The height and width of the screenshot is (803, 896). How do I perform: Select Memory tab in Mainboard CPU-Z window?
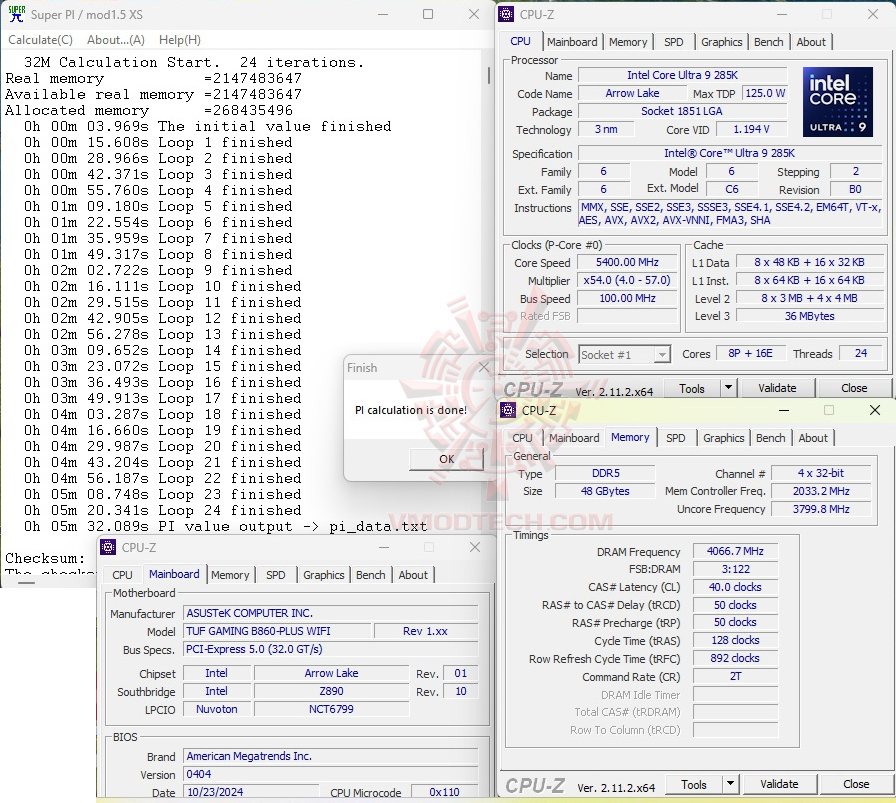pyautogui.click(x=230, y=575)
